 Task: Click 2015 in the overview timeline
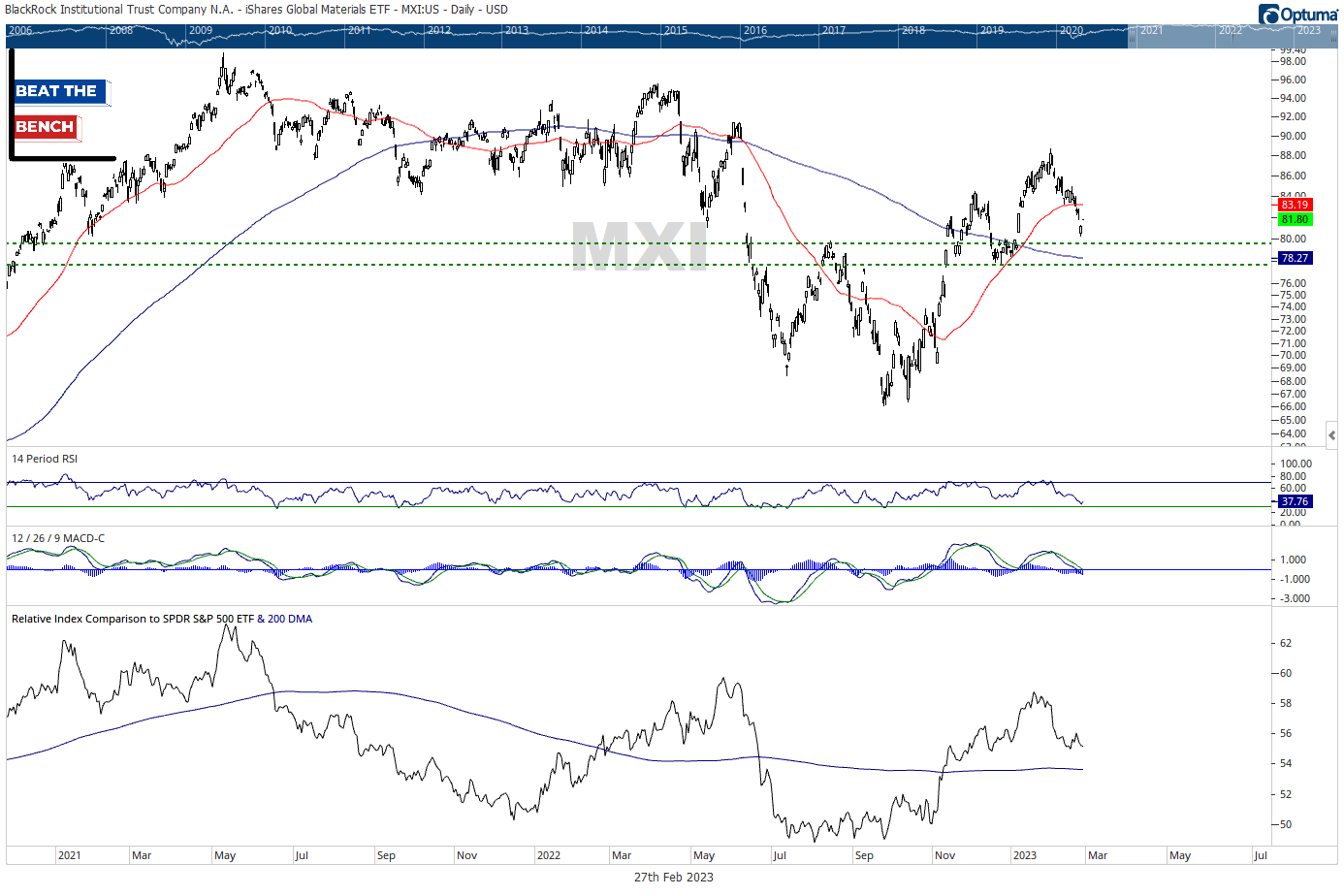coord(676,30)
